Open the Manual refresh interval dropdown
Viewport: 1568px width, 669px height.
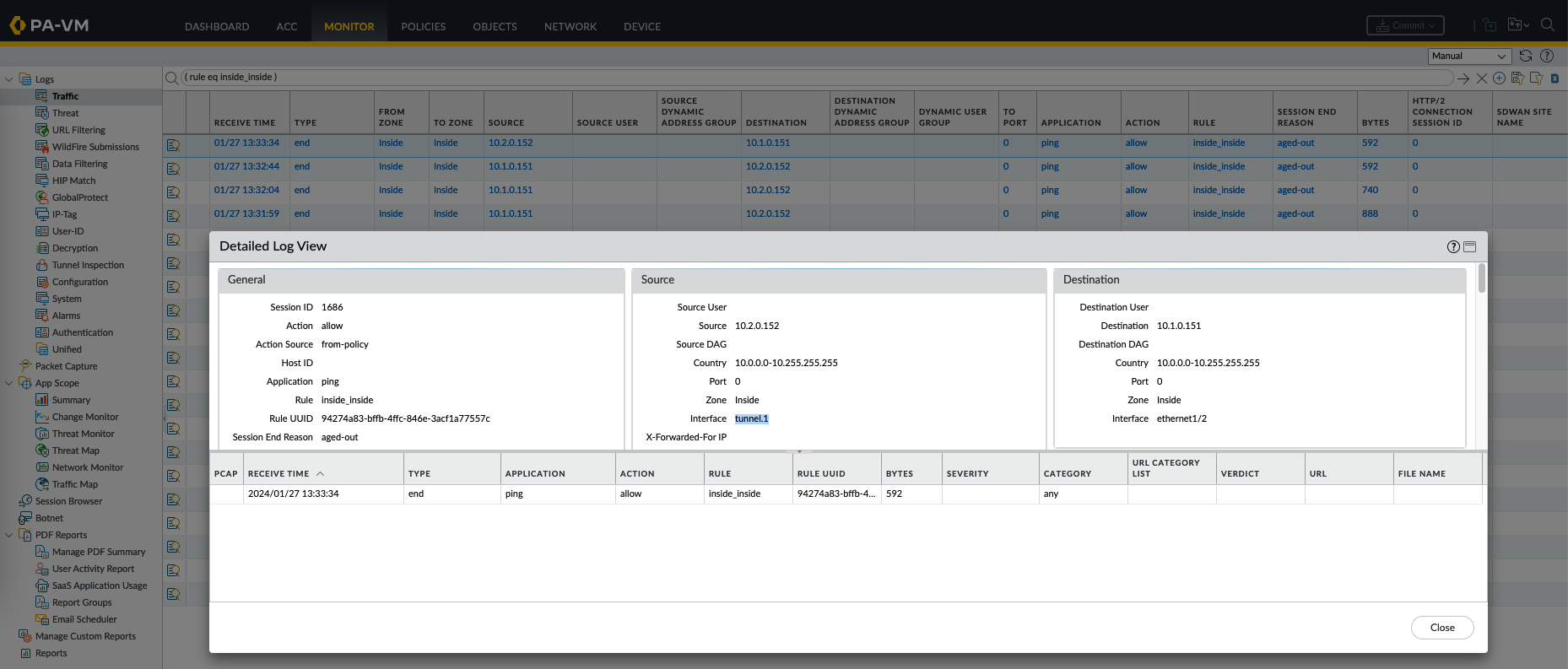click(x=1469, y=56)
